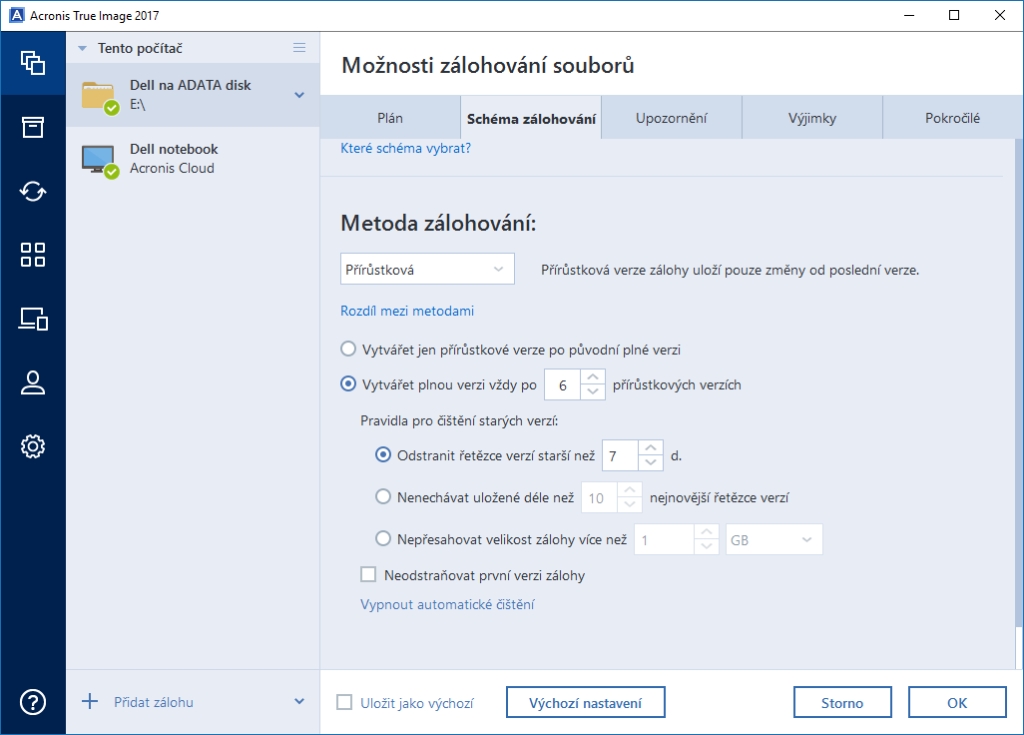Open the Account user icon

[x=33, y=383]
